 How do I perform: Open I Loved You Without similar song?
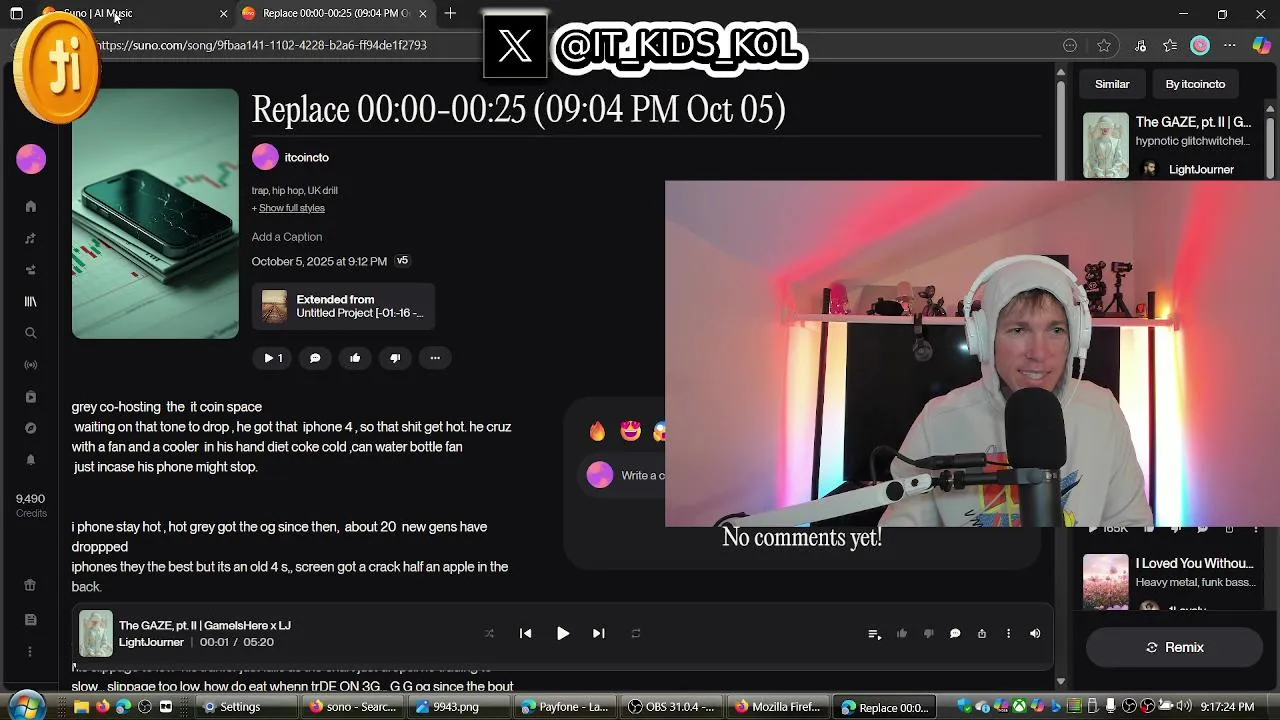(x=1194, y=563)
